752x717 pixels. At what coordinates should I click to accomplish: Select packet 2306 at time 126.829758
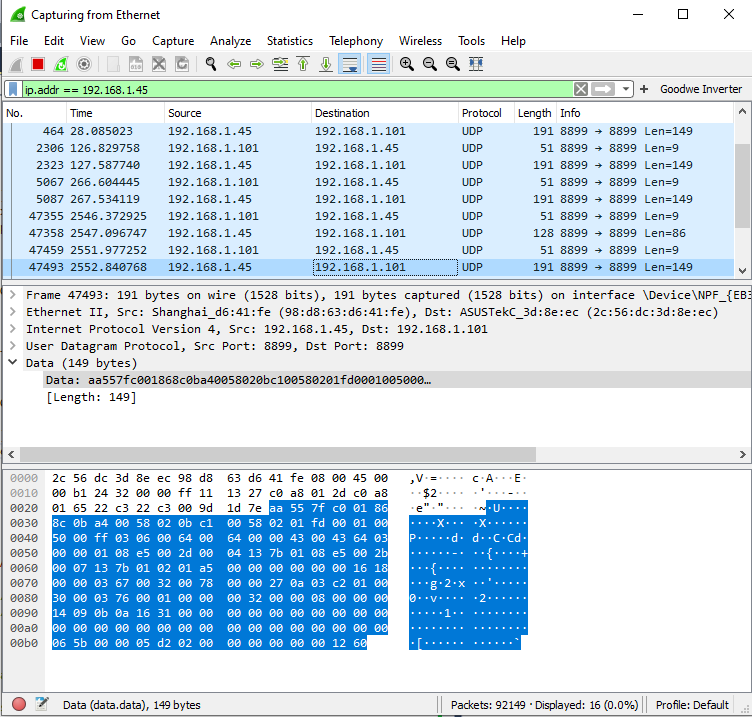pyautogui.click(x=368, y=148)
